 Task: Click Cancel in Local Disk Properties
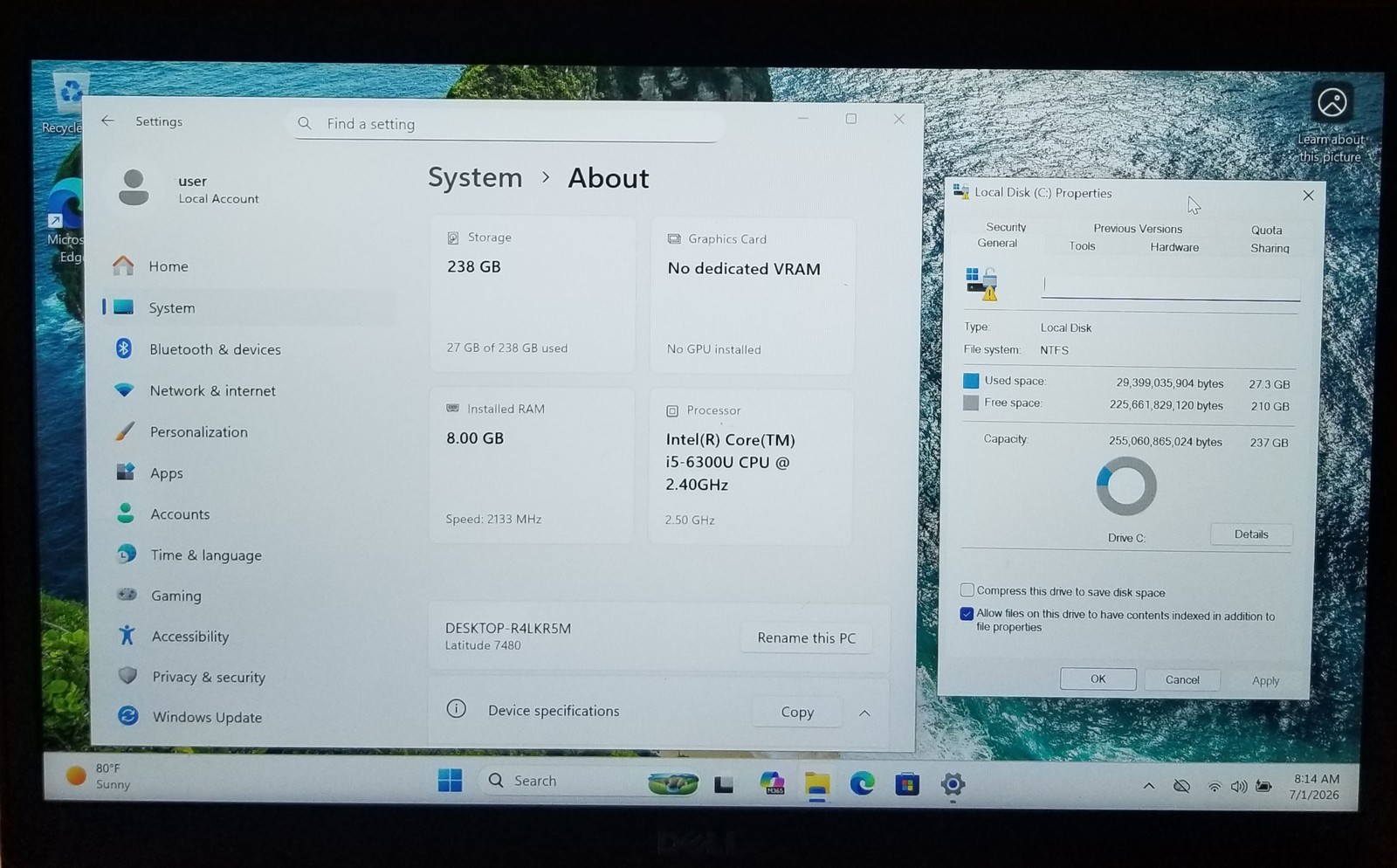pyautogui.click(x=1182, y=679)
